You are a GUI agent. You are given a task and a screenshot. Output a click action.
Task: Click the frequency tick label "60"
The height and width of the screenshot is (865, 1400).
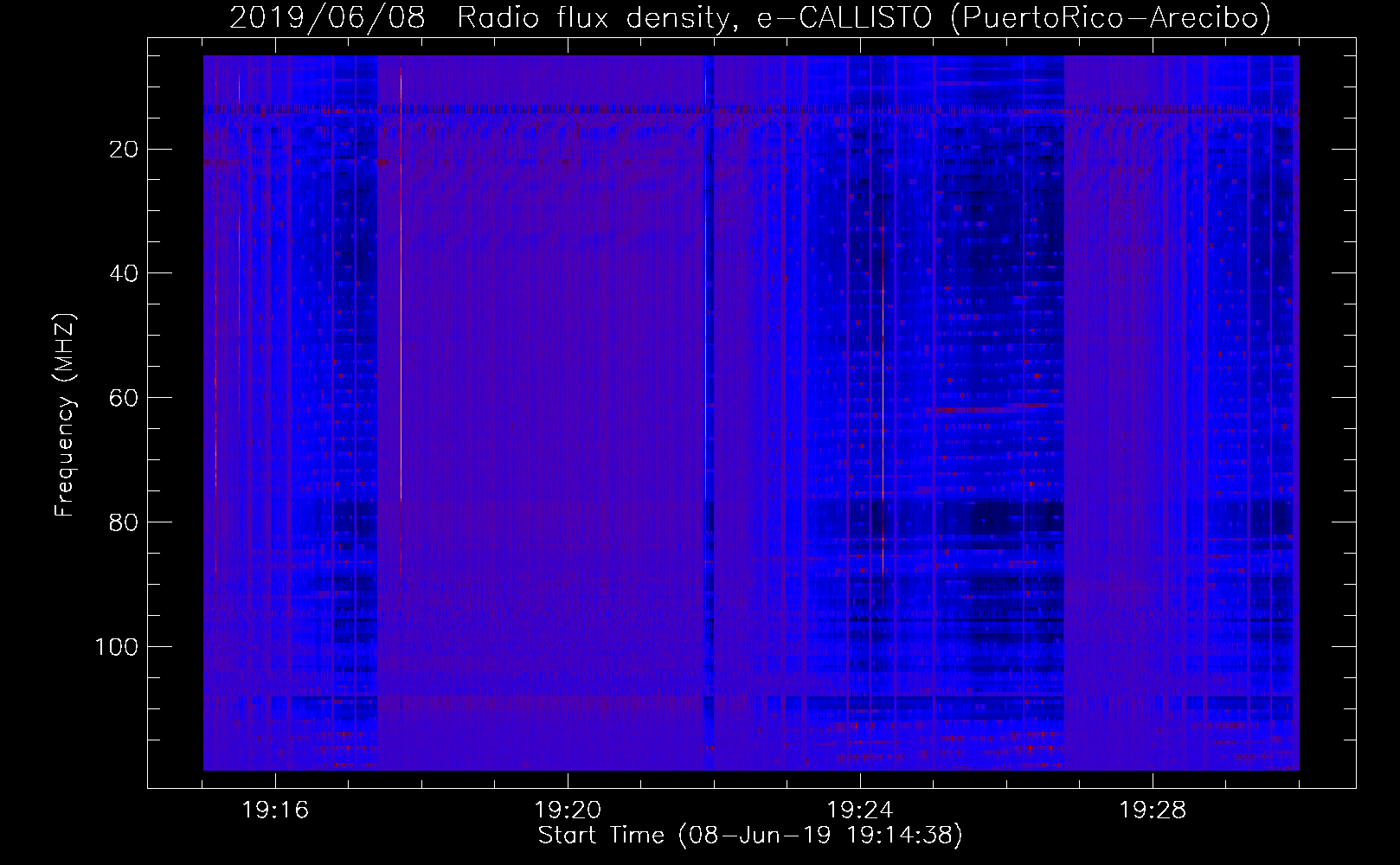click(x=125, y=398)
